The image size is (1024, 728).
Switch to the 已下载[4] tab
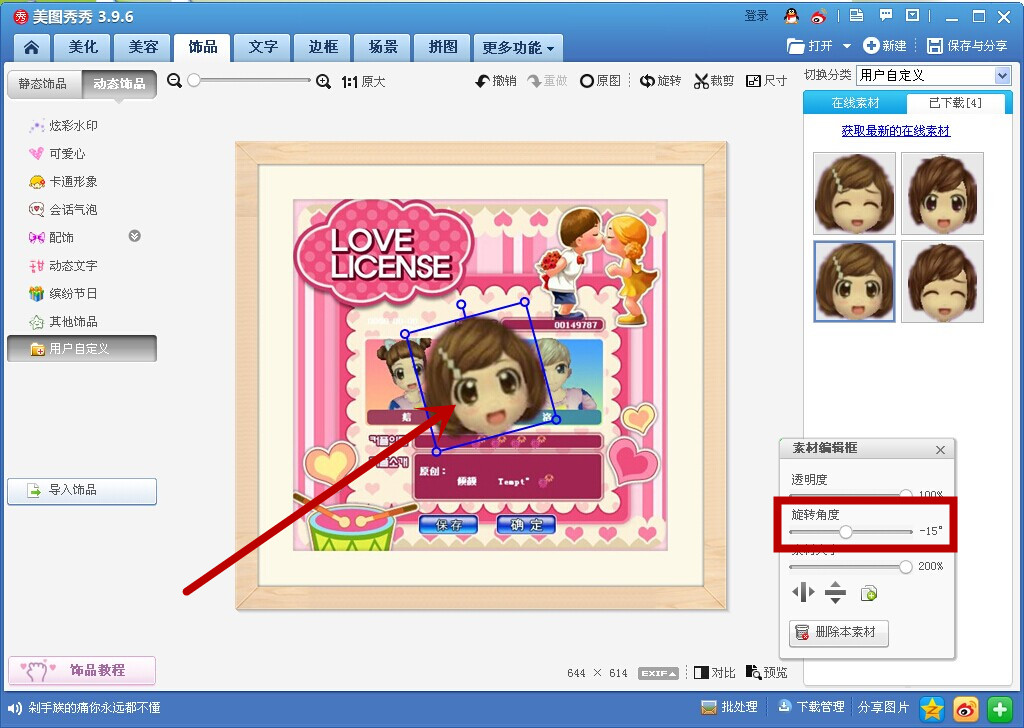pos(955,103)
